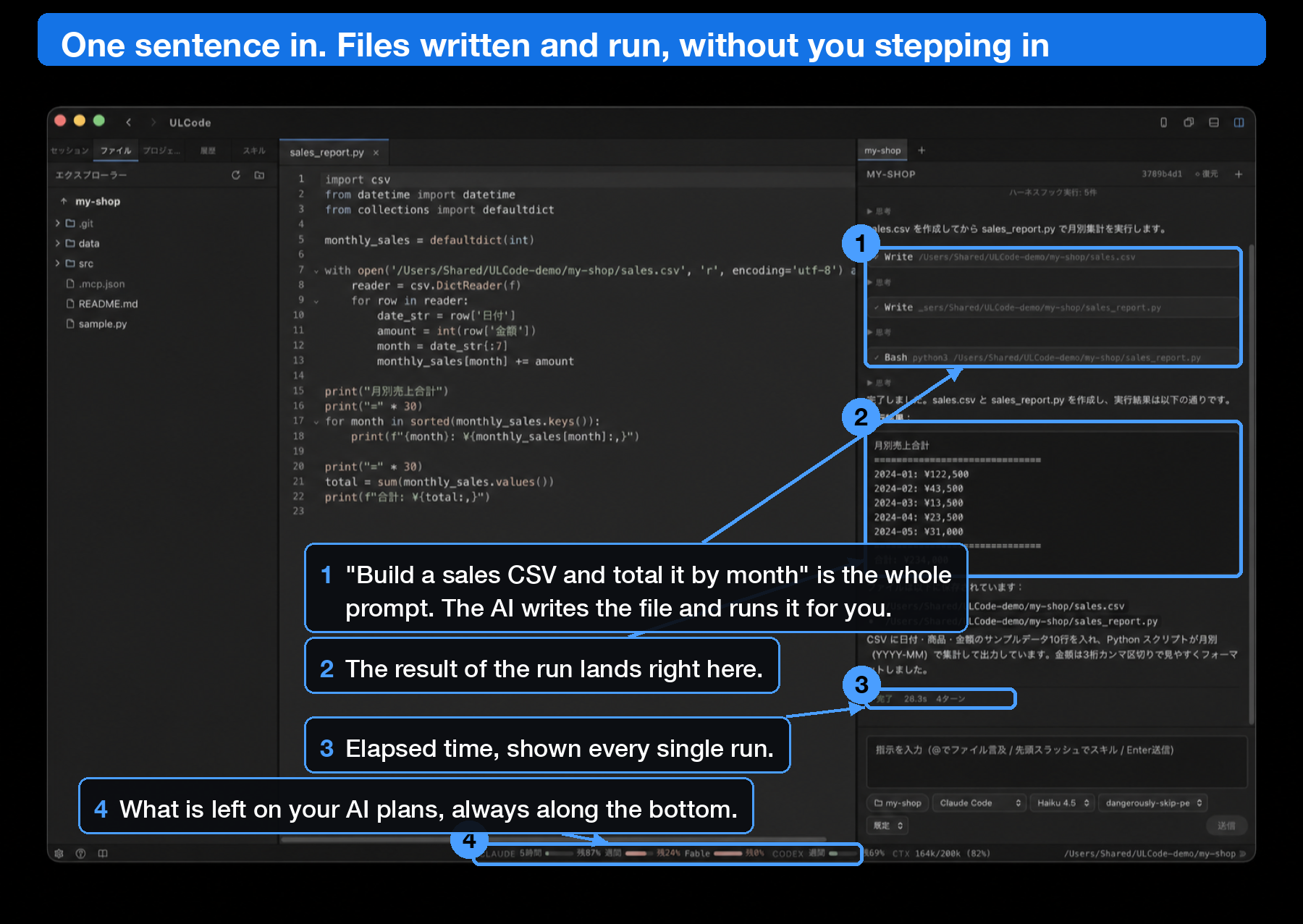Go forward with the right arrow icon
Viewport: 1303px width, 924px height.
coord(153,122)
